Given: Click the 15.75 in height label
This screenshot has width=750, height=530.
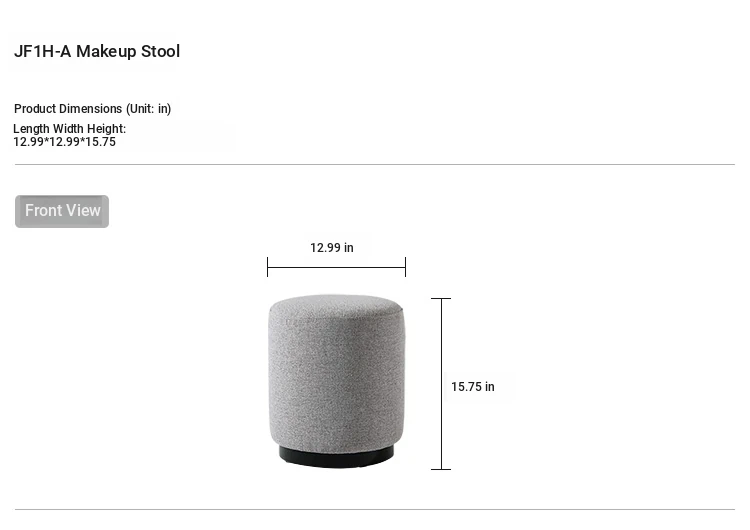Looking at the screenshot, I should [472, 387].
